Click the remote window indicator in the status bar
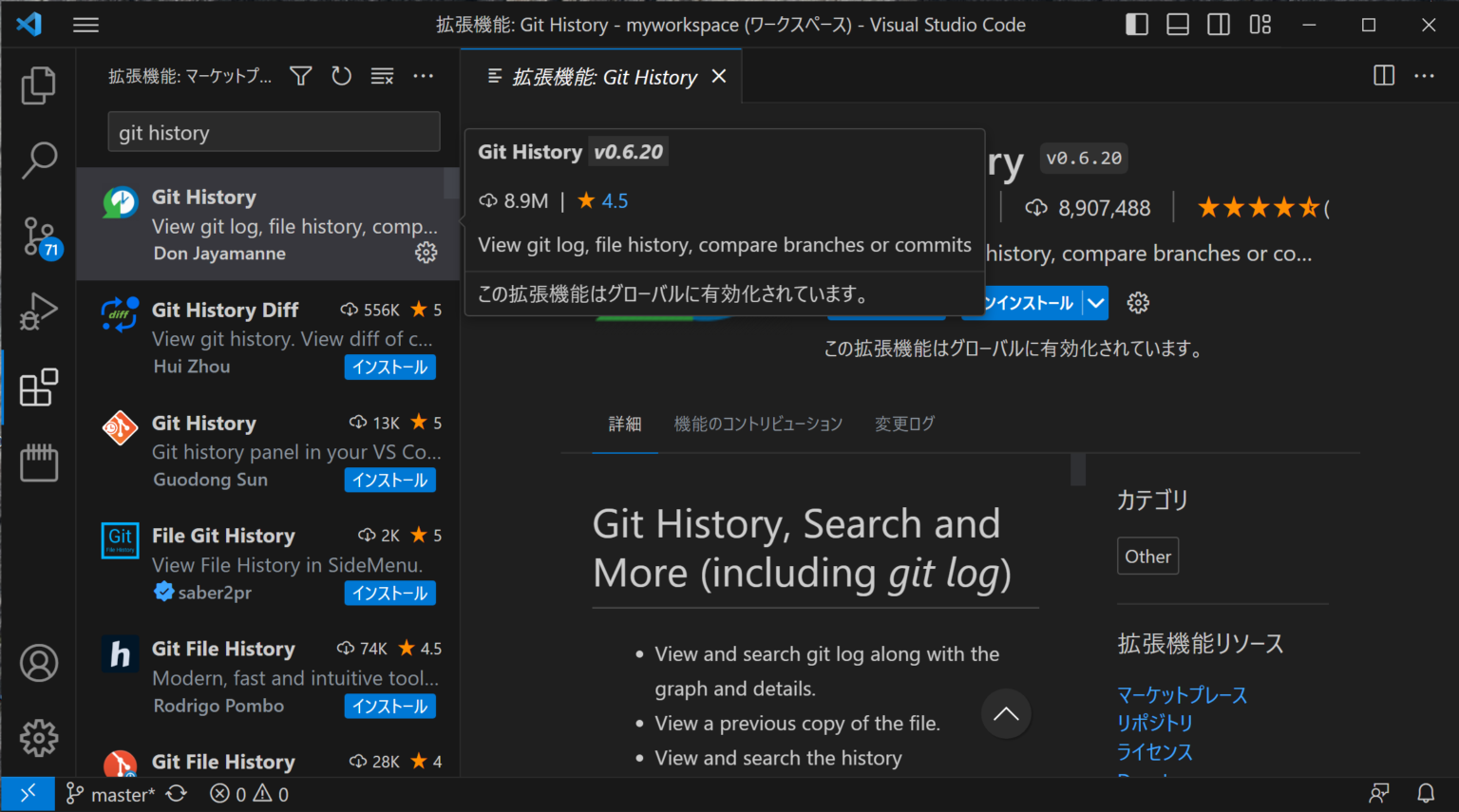1459x812 pixels. click(28, 793)
